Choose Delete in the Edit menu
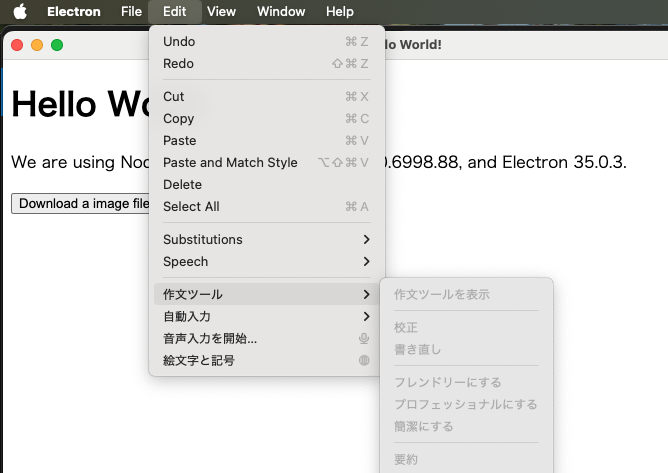The width and height of the screenshot is (668, 473). [267, 185]
